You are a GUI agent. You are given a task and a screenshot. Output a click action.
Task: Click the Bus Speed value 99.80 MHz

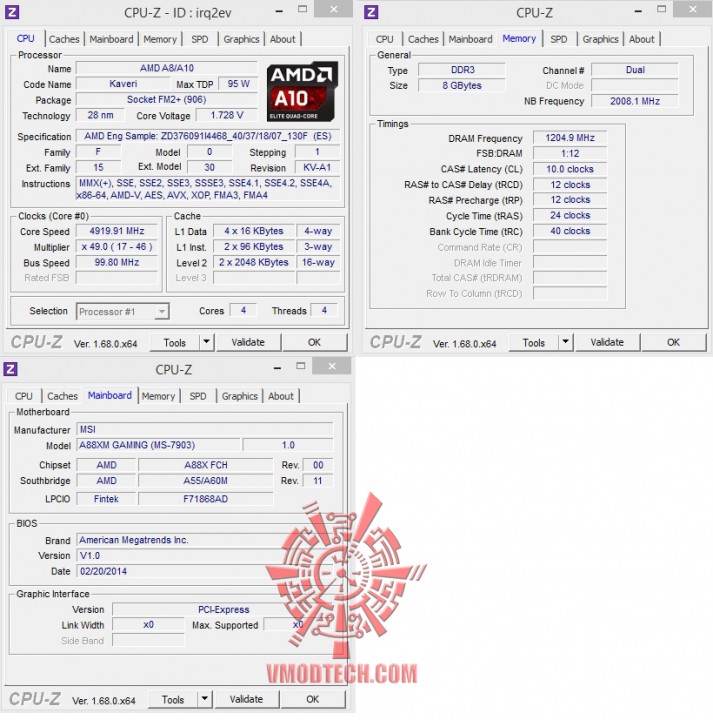pyautogui.click(x=117, y=262)
